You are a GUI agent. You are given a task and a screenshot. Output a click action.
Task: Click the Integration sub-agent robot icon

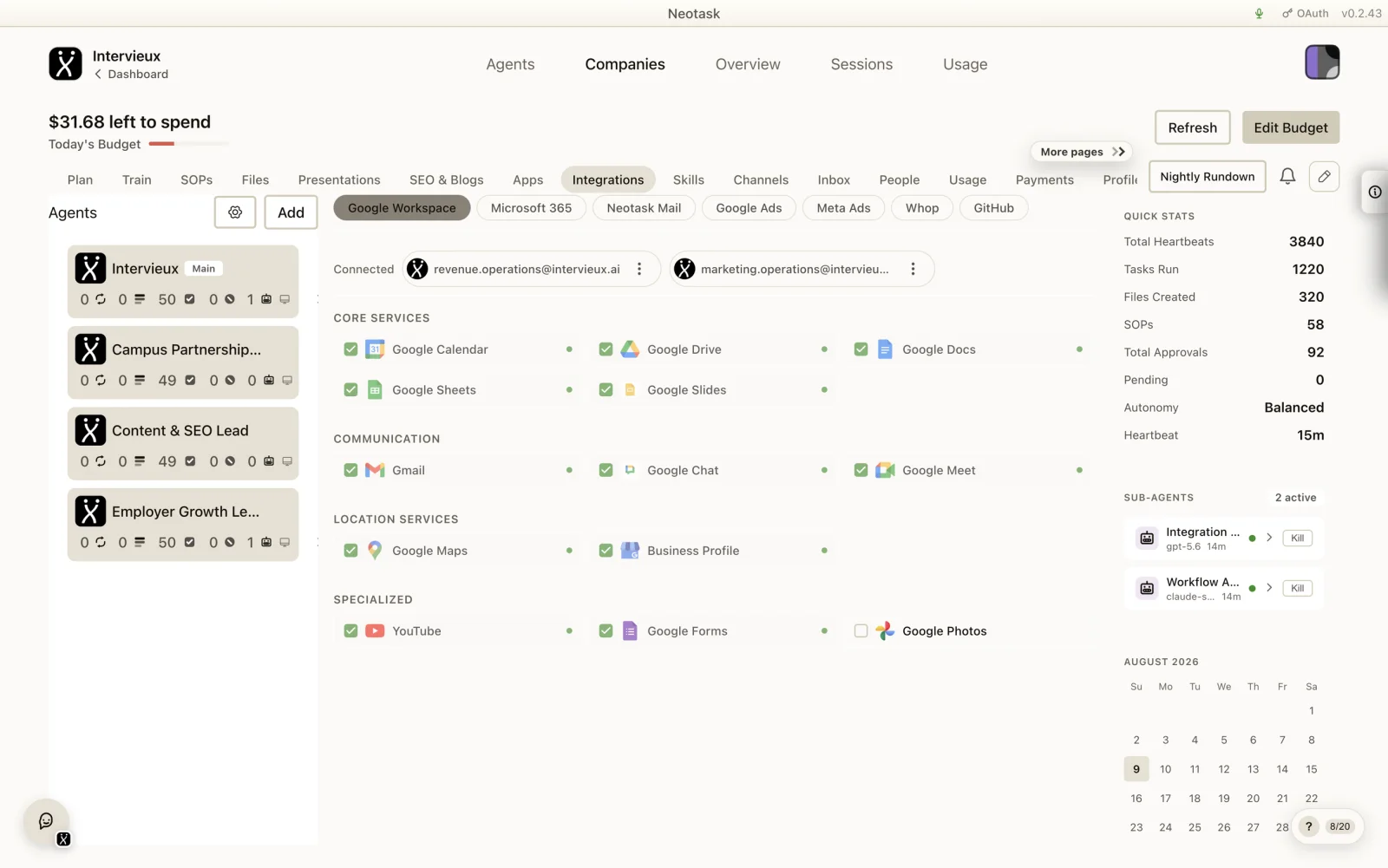(x=1147, y=538)
